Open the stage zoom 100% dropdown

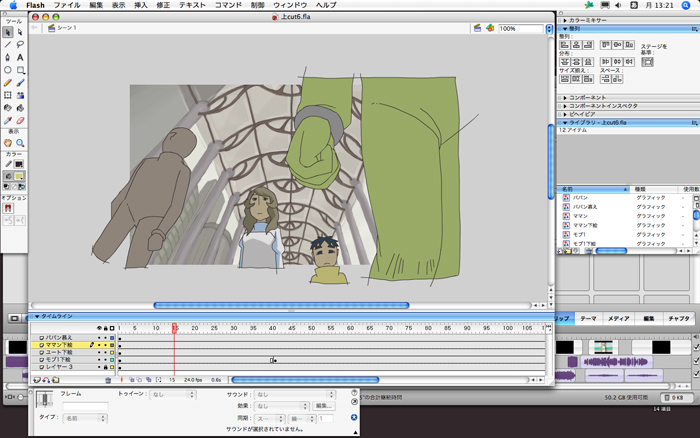point(548,29)
